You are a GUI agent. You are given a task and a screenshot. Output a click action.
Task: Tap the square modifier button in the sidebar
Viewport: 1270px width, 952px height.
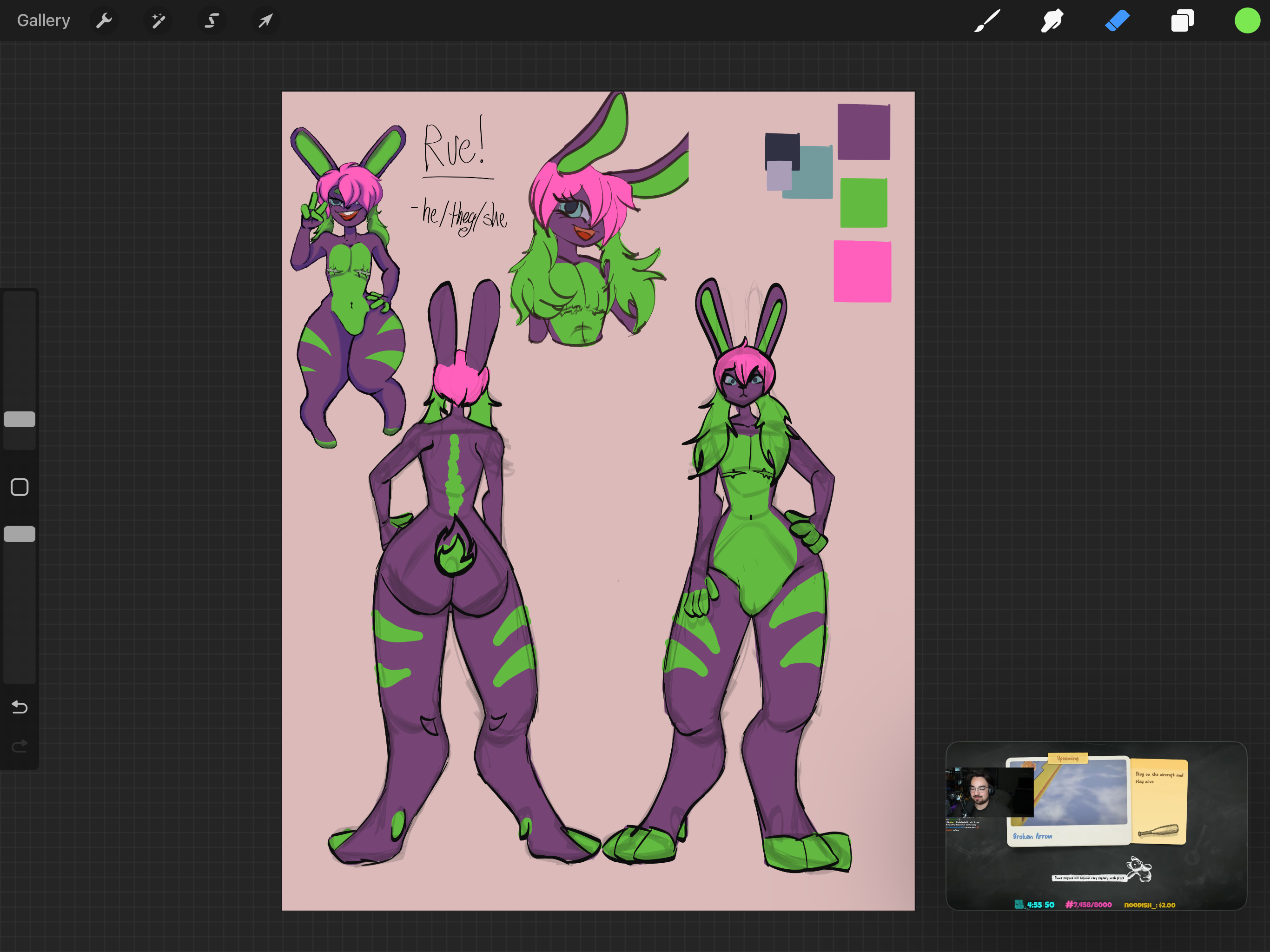click(20, 488)
